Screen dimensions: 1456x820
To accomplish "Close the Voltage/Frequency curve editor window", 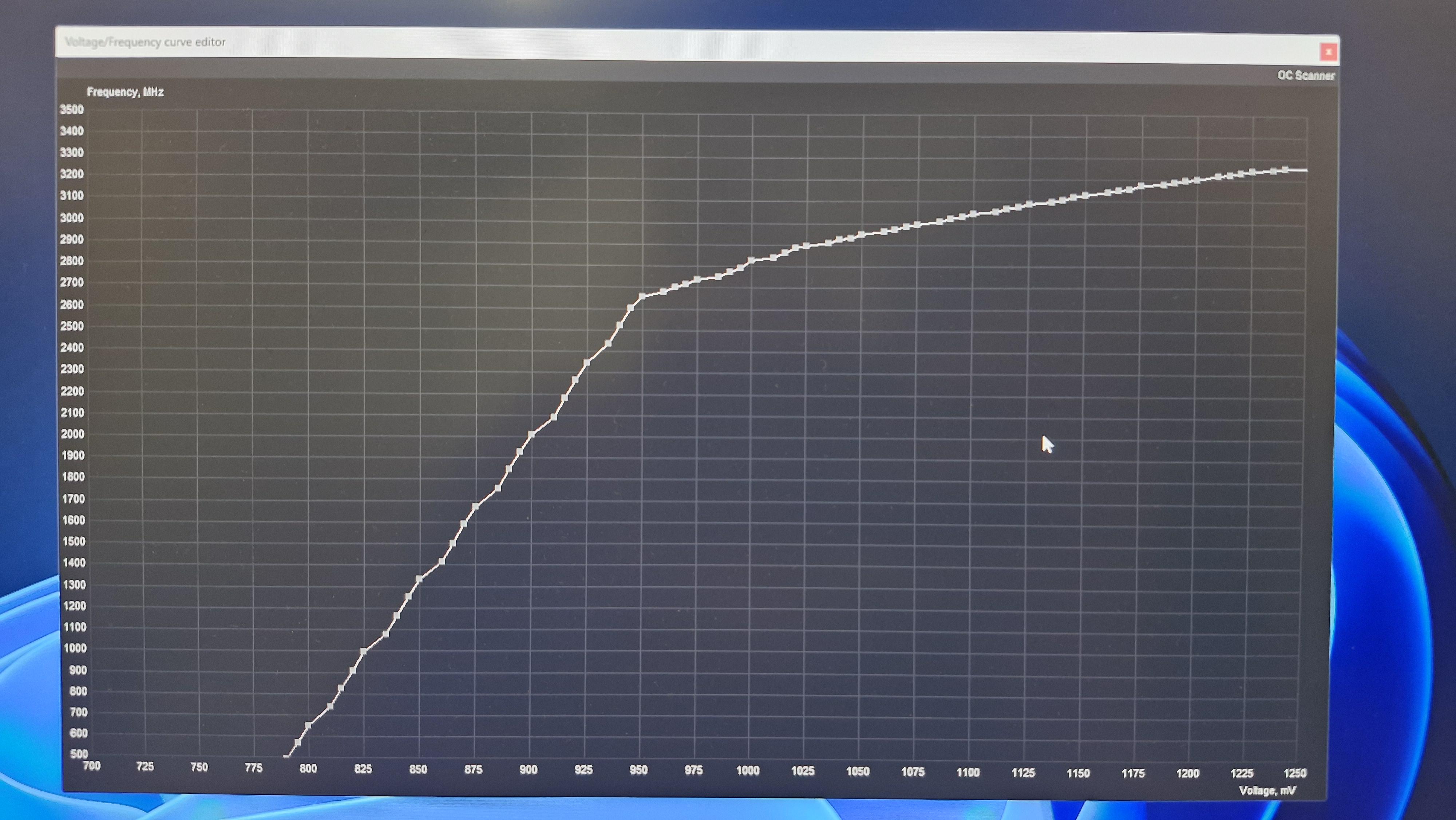I will pos(1328,52).
